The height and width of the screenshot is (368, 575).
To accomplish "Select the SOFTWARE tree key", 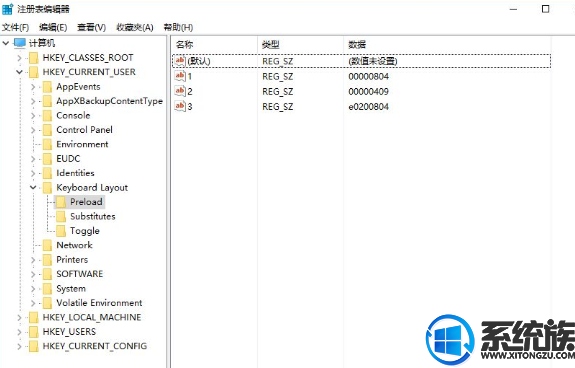I will pyautogui.click(x=80, y=274).
